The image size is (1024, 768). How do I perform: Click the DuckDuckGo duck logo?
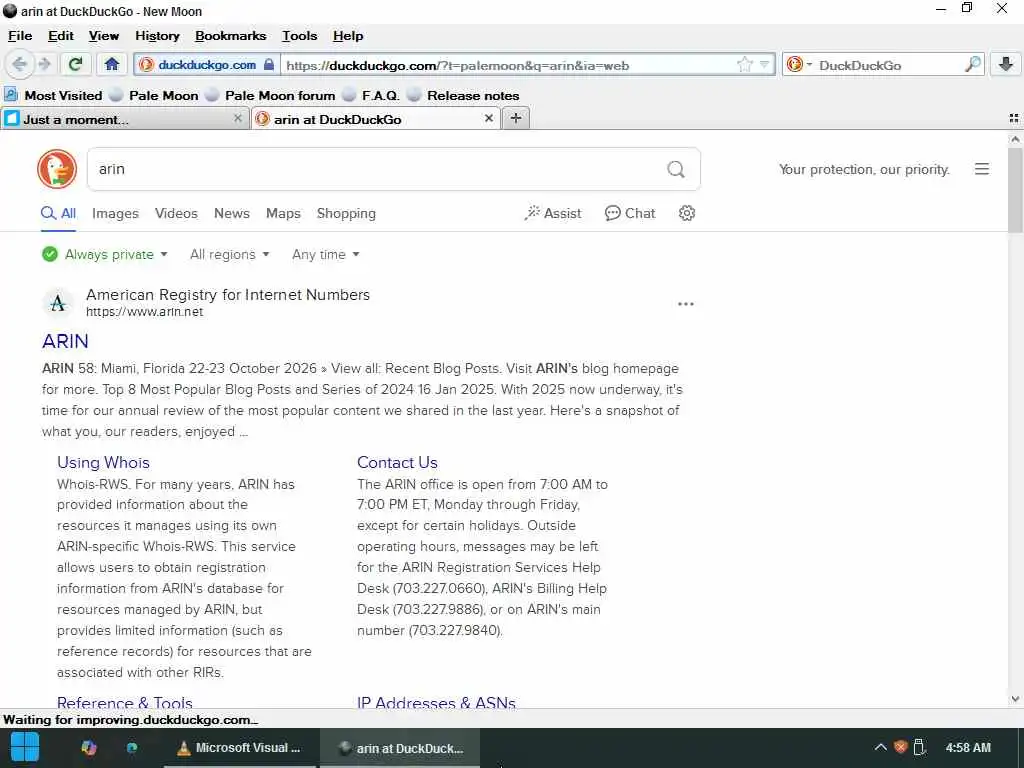click(x=57, y=168)
